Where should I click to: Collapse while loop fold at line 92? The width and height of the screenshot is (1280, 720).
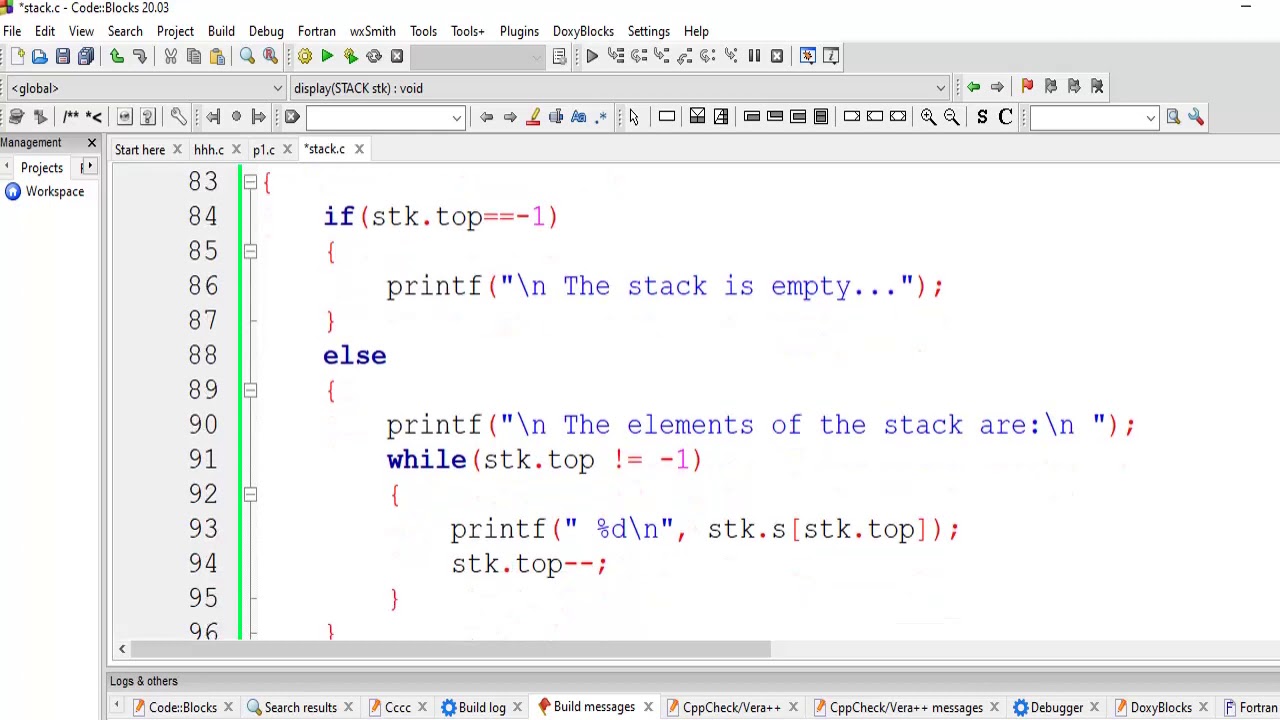[250, 494]
